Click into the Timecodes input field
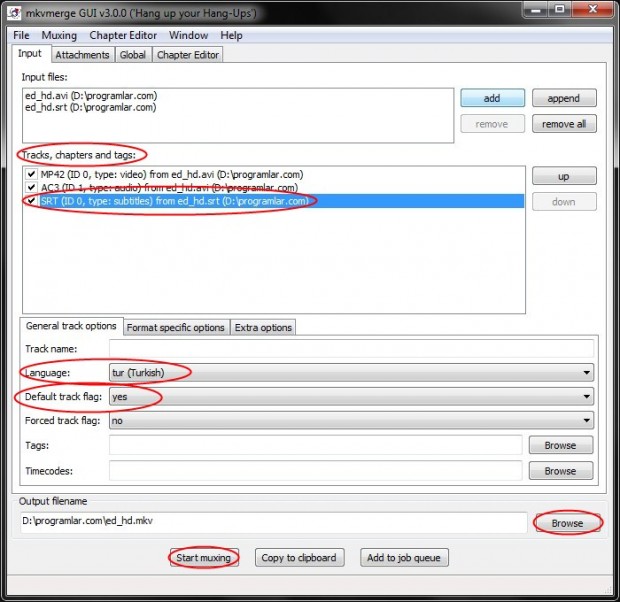This screenshot has width=620, height=602. (316, 471)
